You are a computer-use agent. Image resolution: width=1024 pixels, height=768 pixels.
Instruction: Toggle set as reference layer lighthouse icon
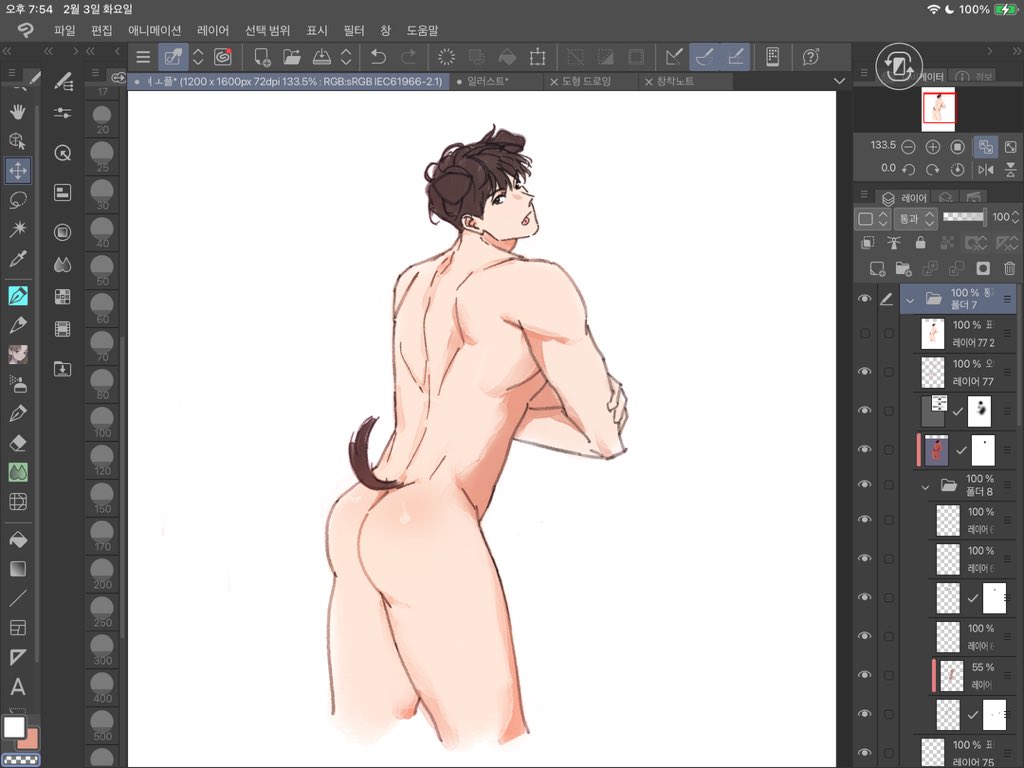(893, 243)
